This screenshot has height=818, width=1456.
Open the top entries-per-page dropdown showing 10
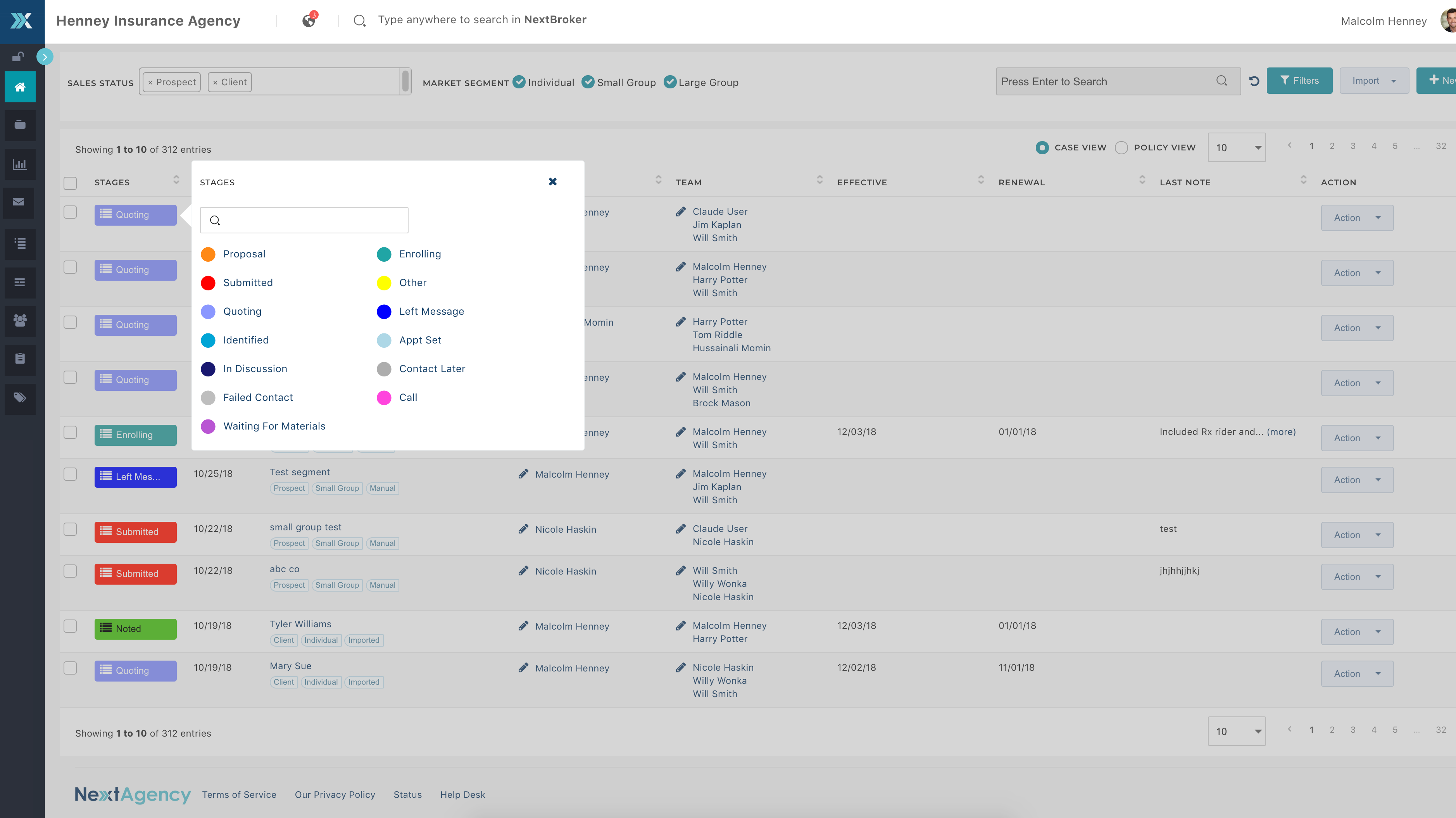tap(1236, 148)
